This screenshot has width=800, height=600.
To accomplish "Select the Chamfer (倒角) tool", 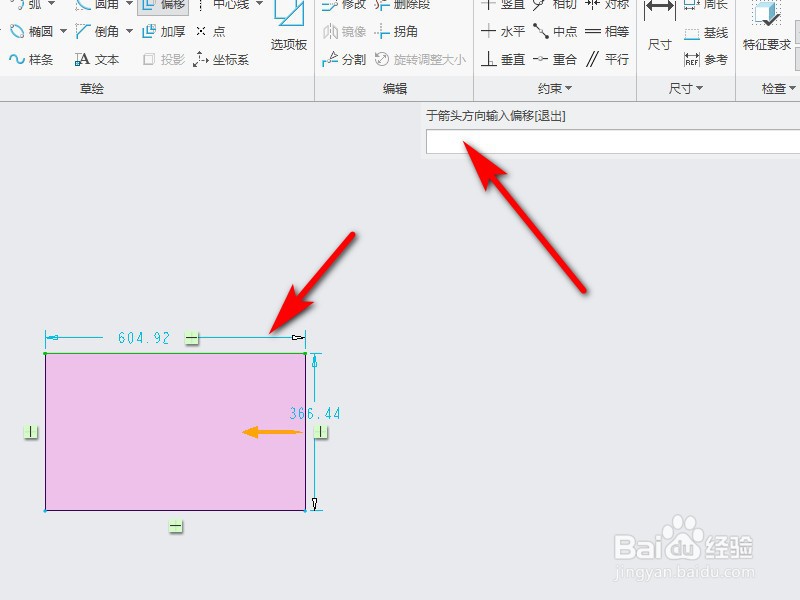I will pyautogui.click(x=97, y=32).
